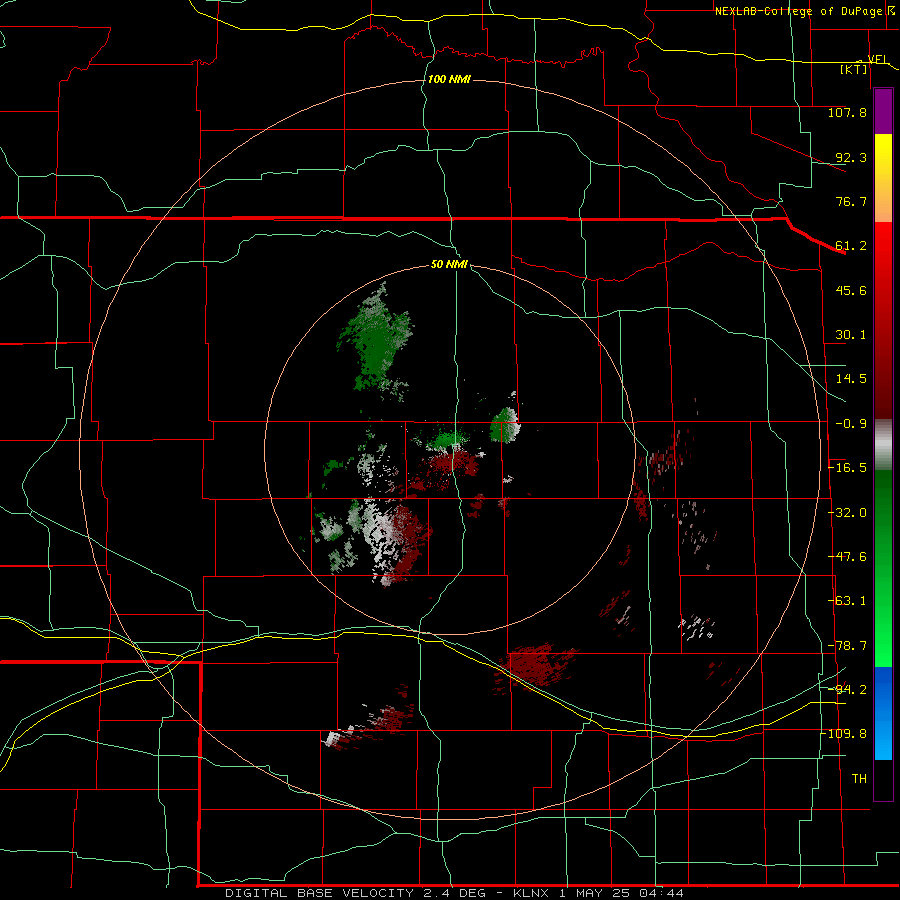
Task: Click the gray zero-velocity segment of color bar
Action: tap(883, 444)
